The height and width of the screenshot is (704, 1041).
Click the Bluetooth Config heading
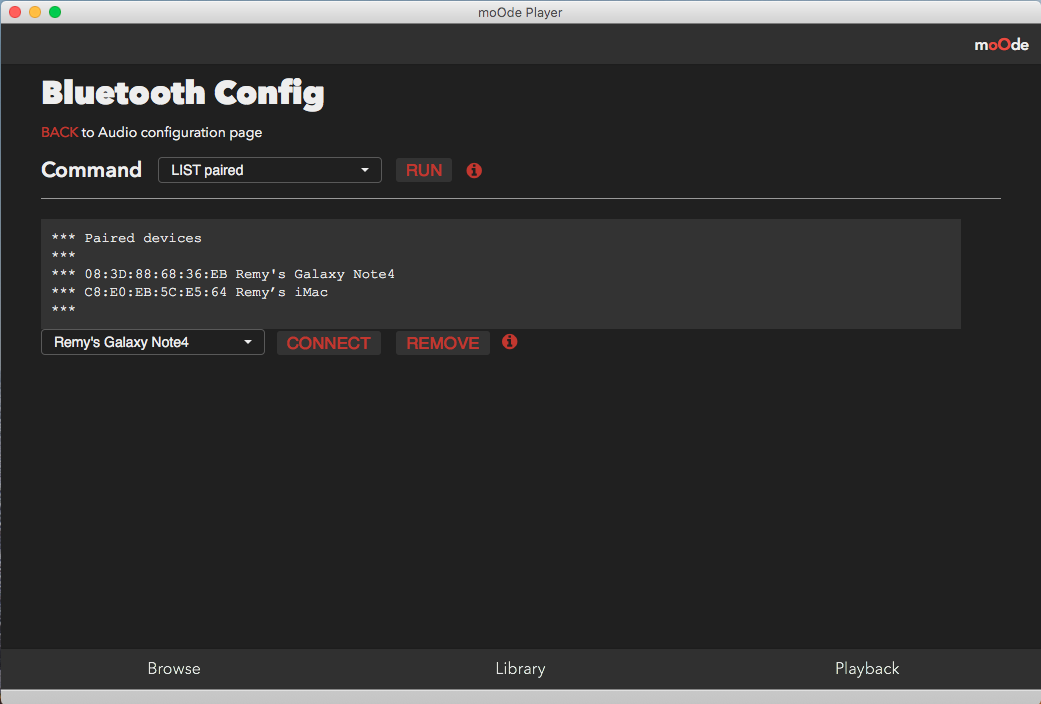click(183, 94)
